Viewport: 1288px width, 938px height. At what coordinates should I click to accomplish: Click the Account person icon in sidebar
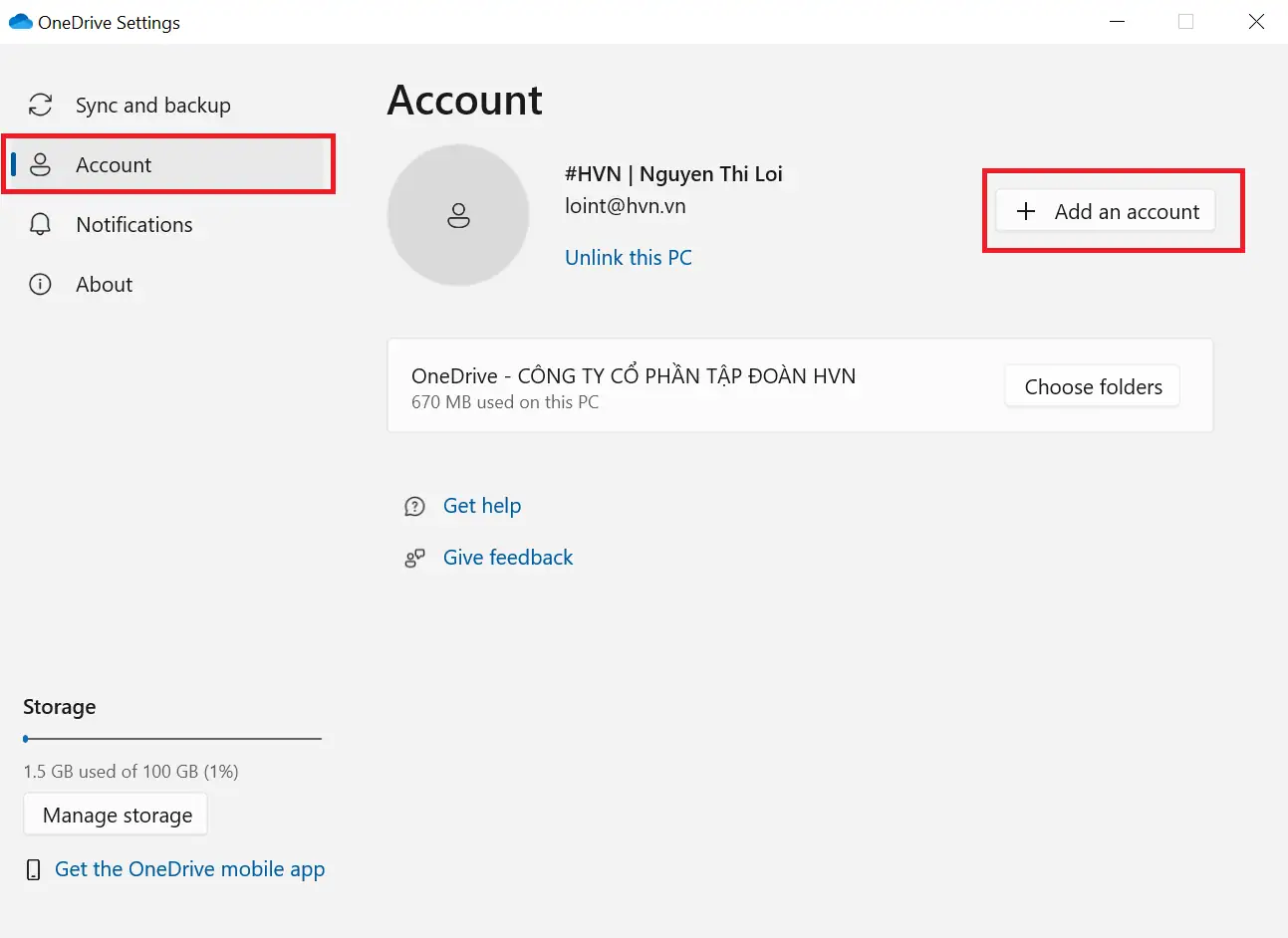pyautogui.click(x=40, y=164)
